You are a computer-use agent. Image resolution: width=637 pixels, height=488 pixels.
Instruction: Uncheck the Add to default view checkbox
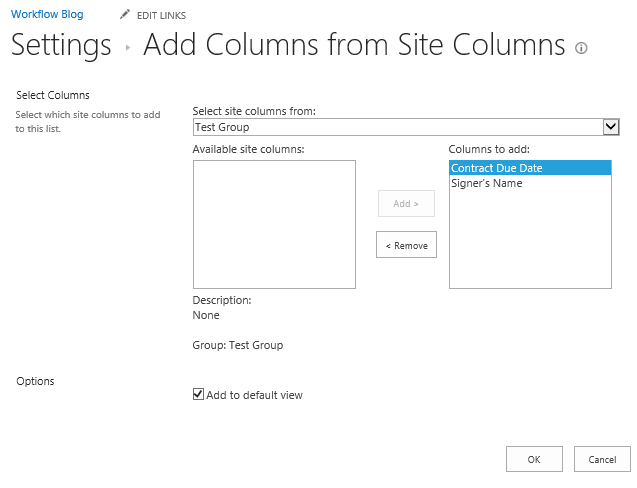(198, 395)
